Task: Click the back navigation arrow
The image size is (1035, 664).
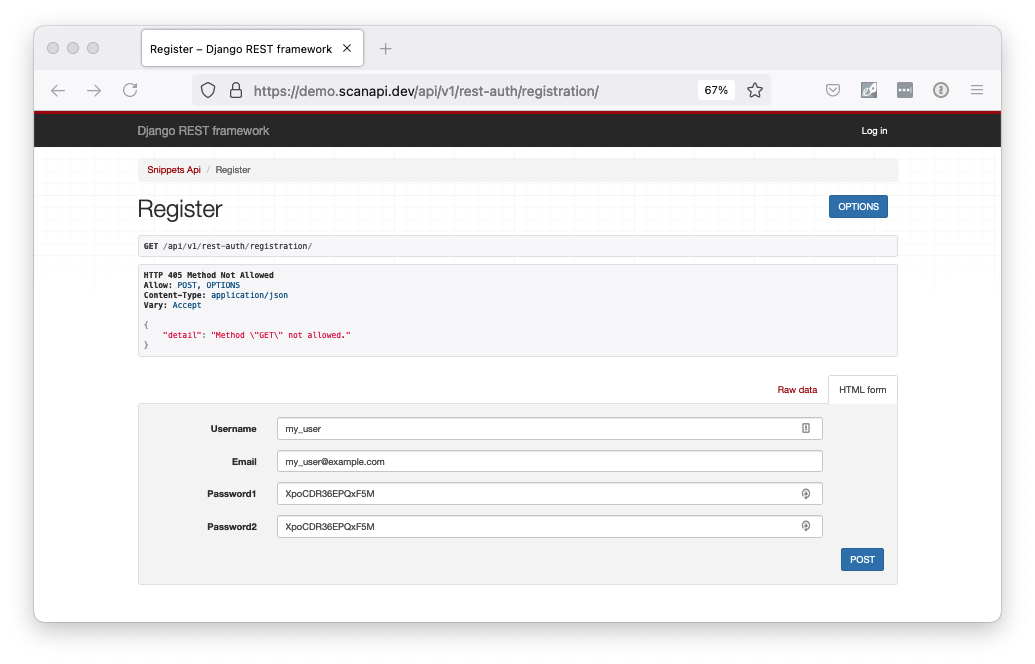Action: click(x=57, y=90)
